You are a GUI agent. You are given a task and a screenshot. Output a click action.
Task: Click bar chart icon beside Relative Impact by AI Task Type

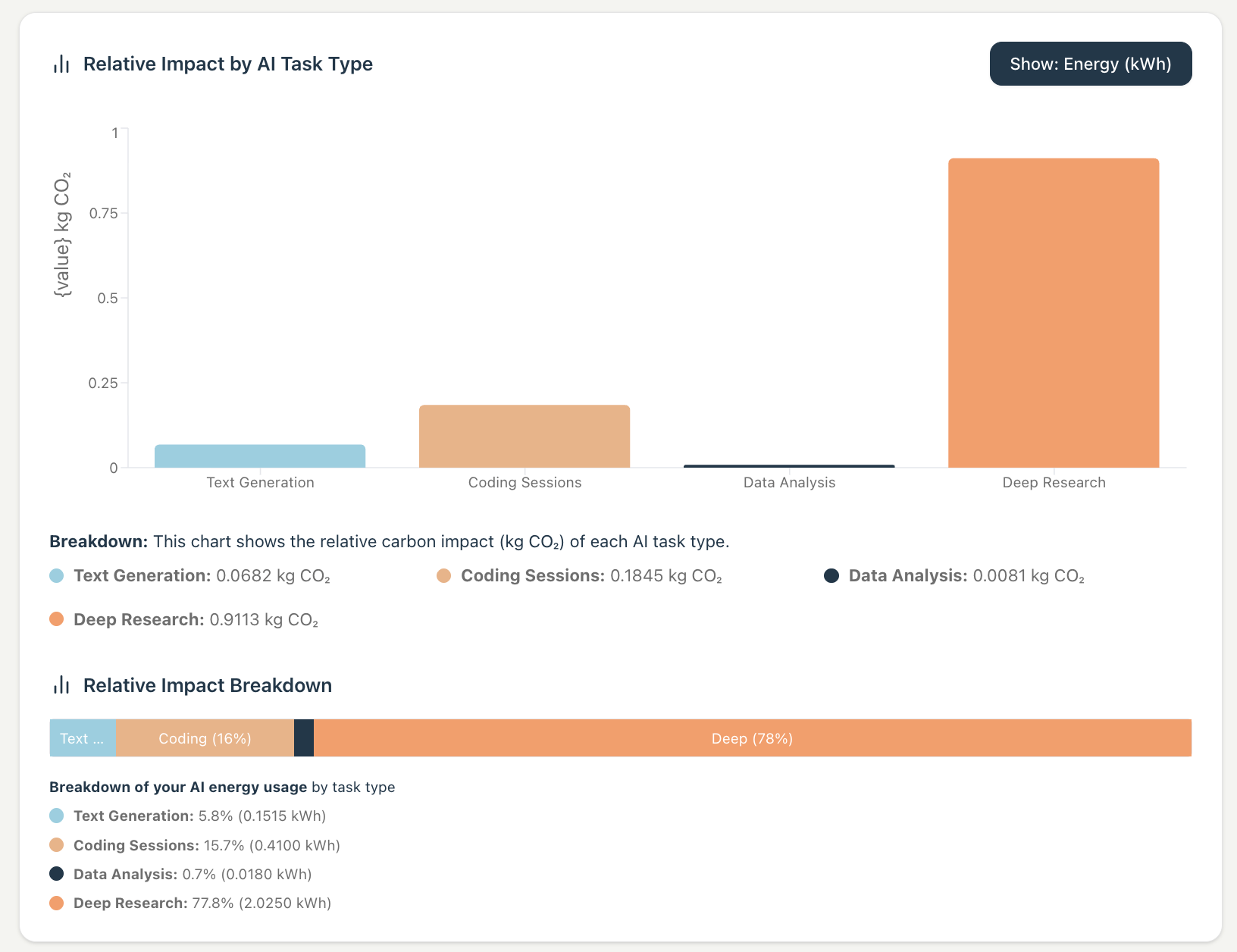pyautogui.click(x=61, y=64)
